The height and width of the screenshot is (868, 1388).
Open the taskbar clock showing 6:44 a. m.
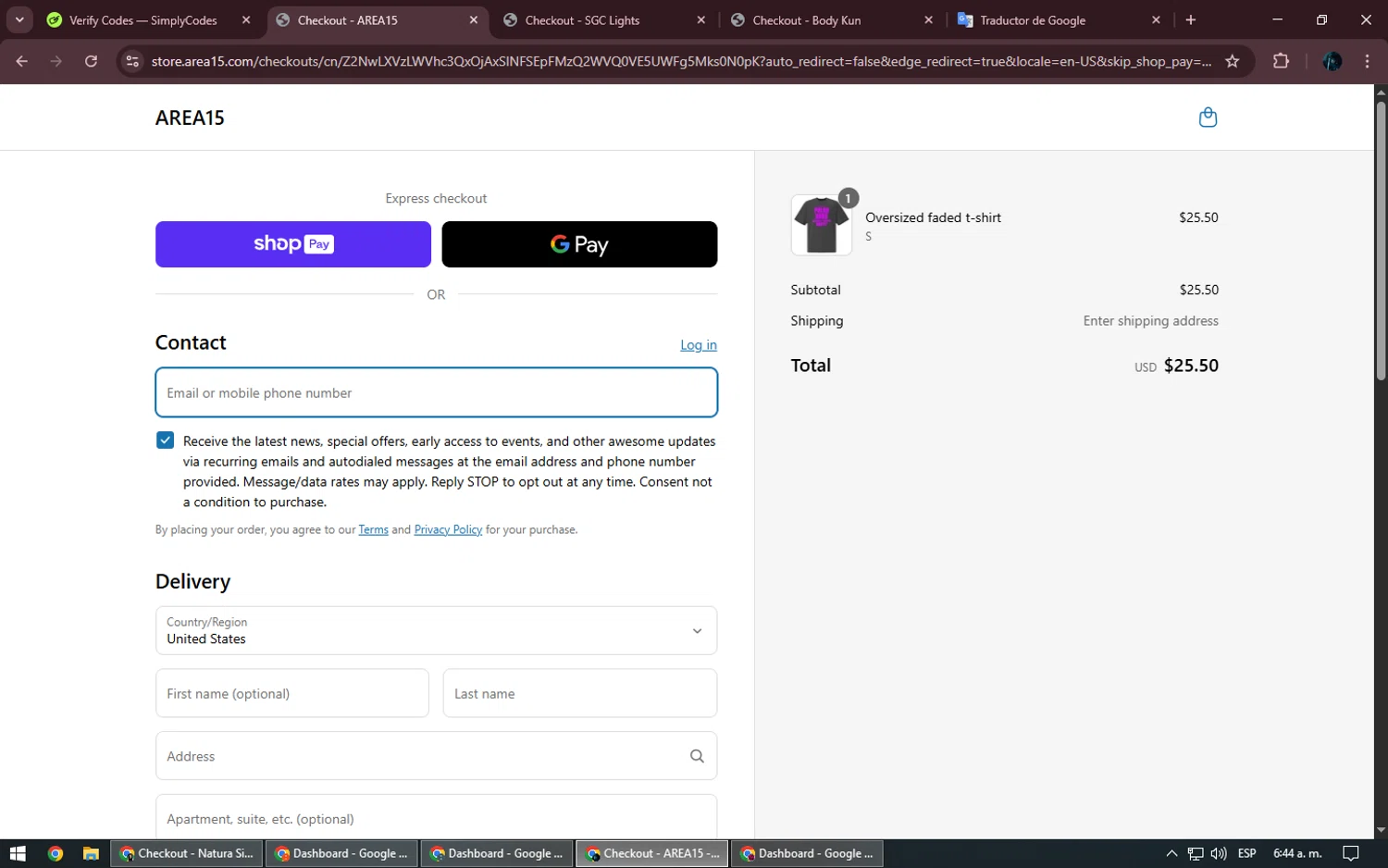click(1297, 853)
